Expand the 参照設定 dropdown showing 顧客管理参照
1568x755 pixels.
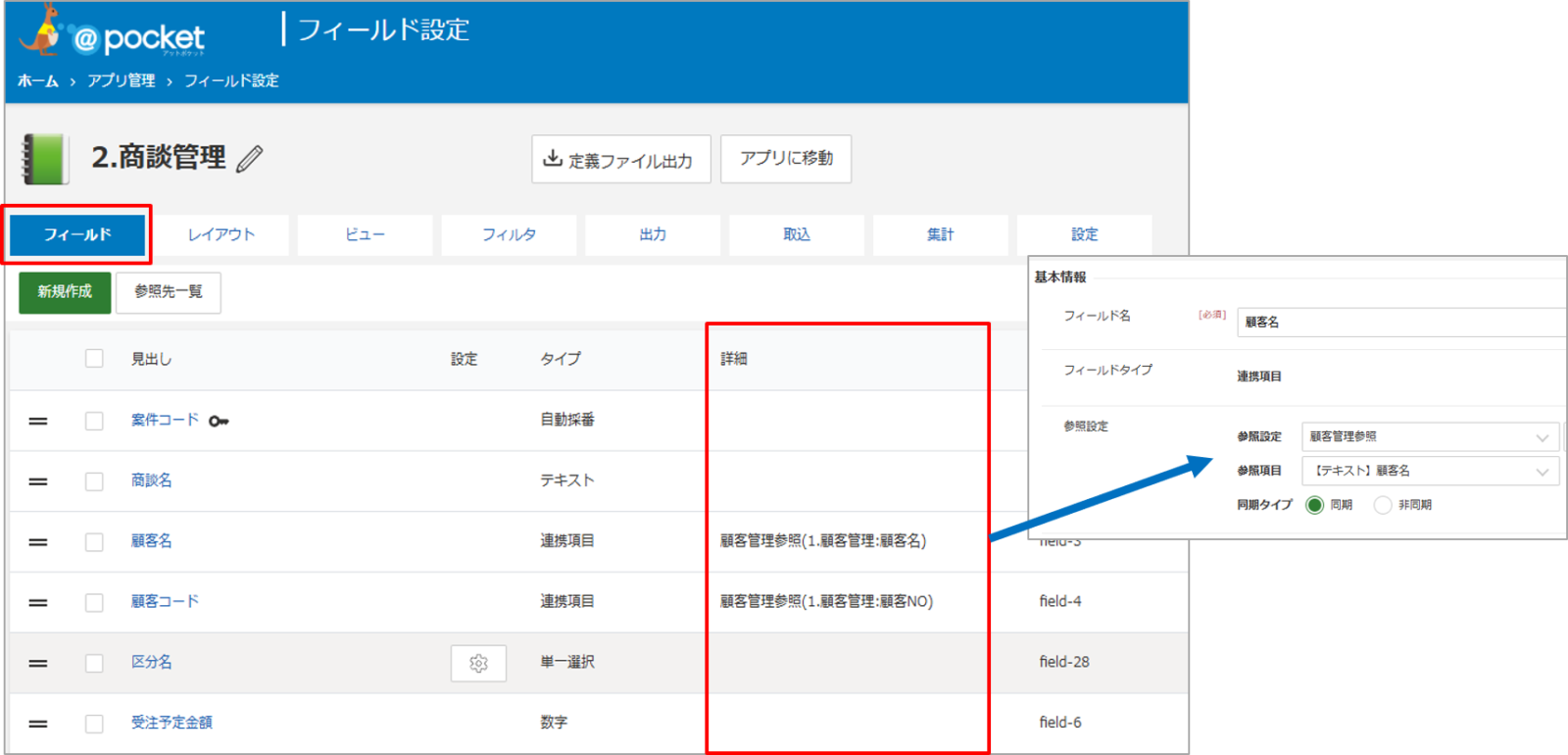point(1430,437)
